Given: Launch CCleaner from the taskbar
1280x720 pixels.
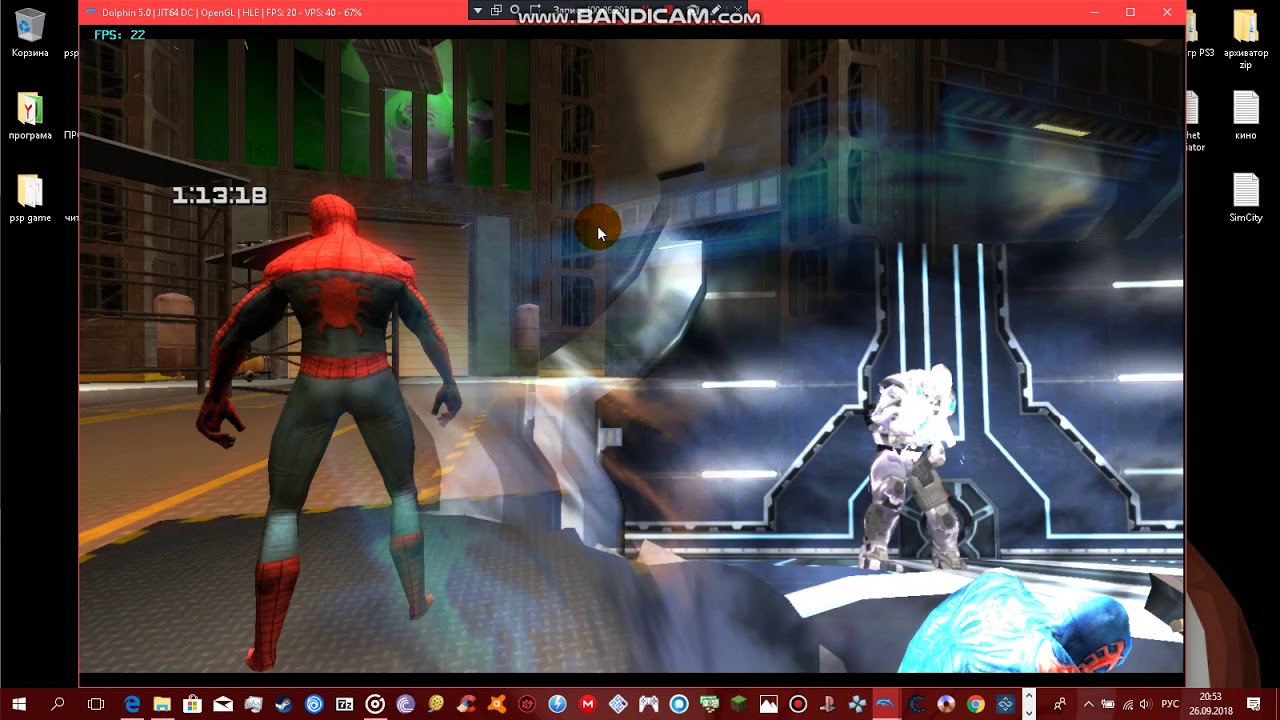Looking at the screenshot, I should click(x=466, y=704).
